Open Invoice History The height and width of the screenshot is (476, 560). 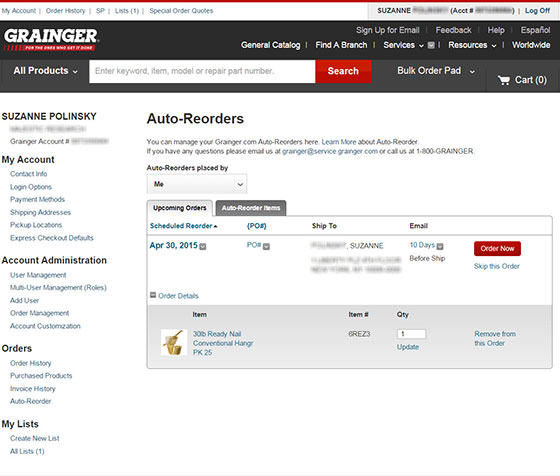click(33, 389)
